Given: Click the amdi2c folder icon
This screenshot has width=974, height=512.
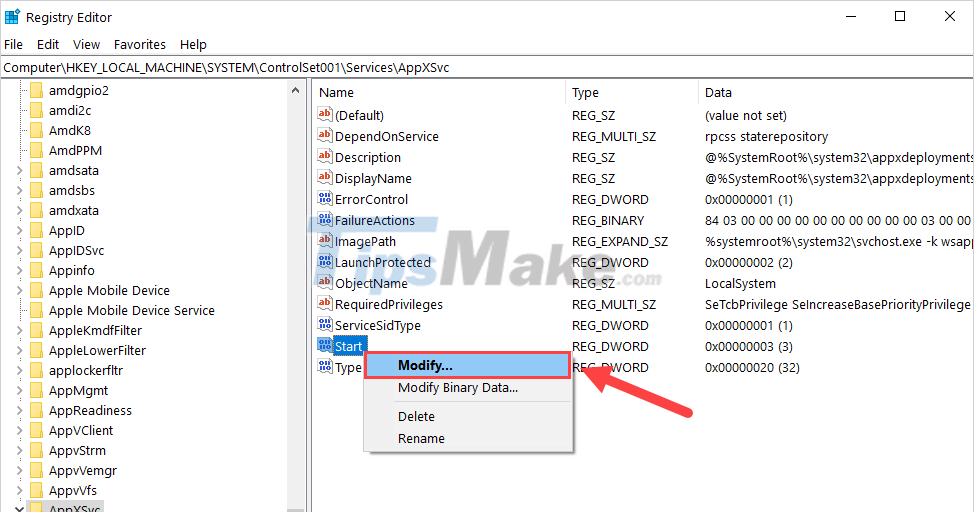Looking at the screenshot, I should (37, 110).
